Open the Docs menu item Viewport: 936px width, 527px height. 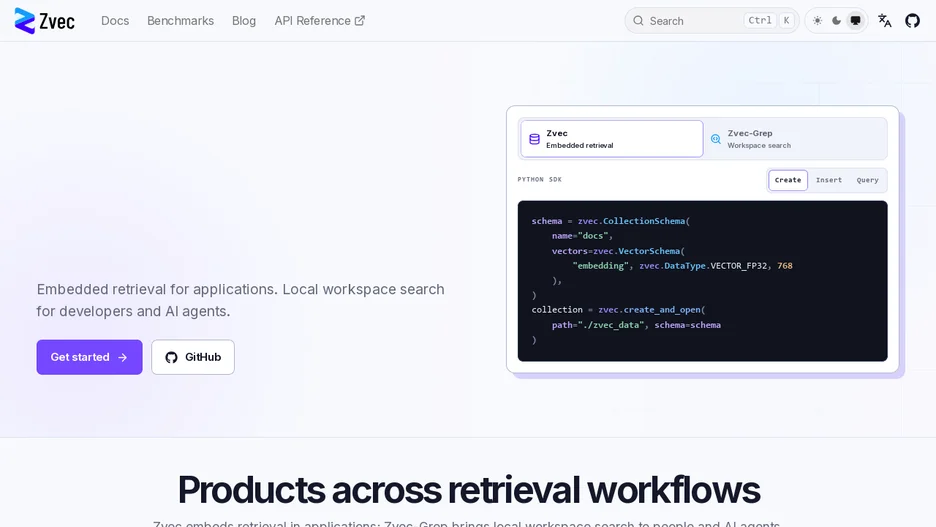[x=115, y=21]
